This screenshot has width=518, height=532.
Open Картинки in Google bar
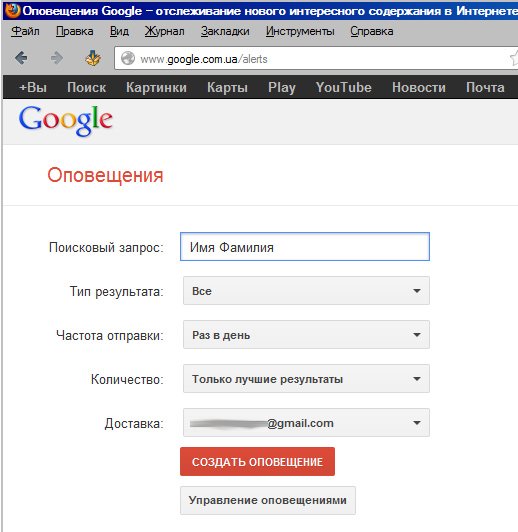pyautogui.click(x=156, y=88)
